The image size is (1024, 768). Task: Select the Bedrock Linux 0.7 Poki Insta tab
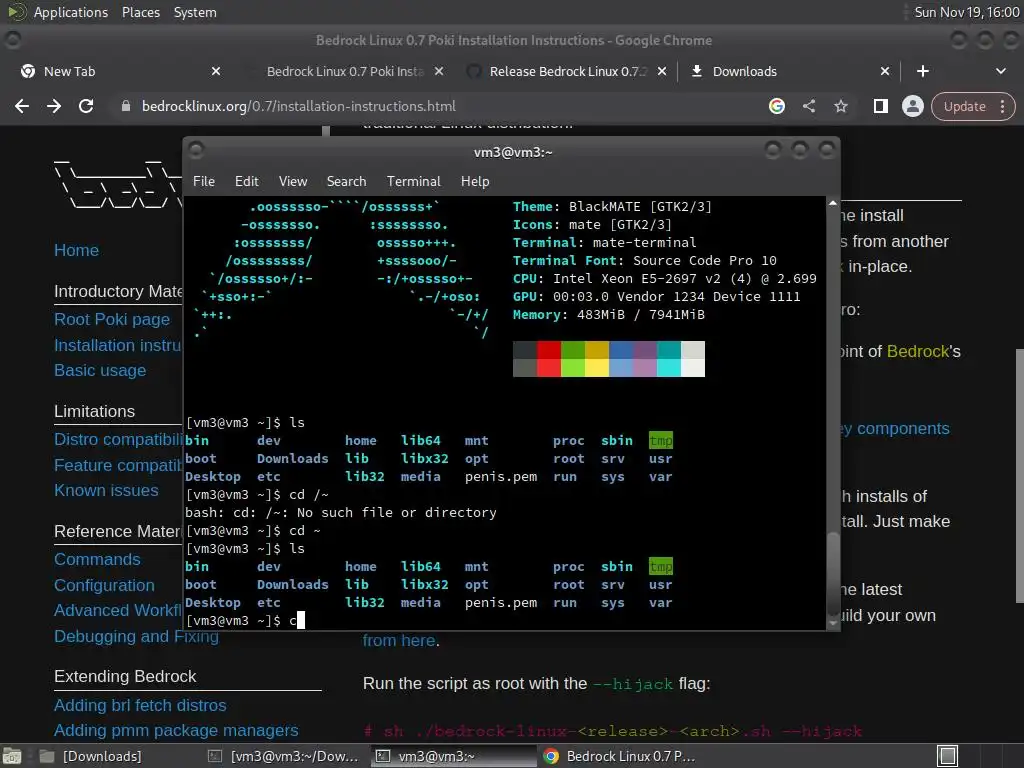pyautogui.click(x=345, y=71)
